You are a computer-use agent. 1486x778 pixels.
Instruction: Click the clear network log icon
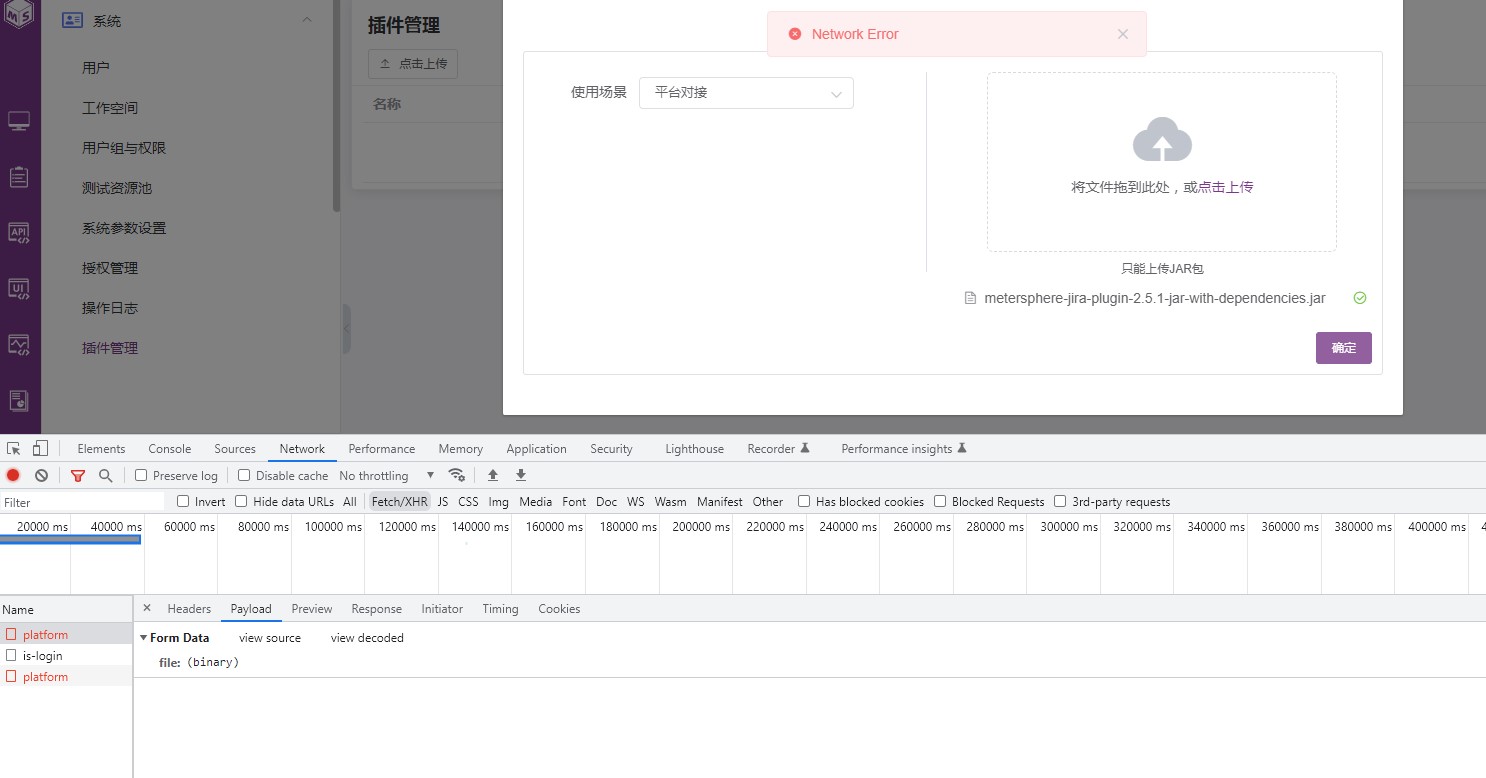coord(41,475)
